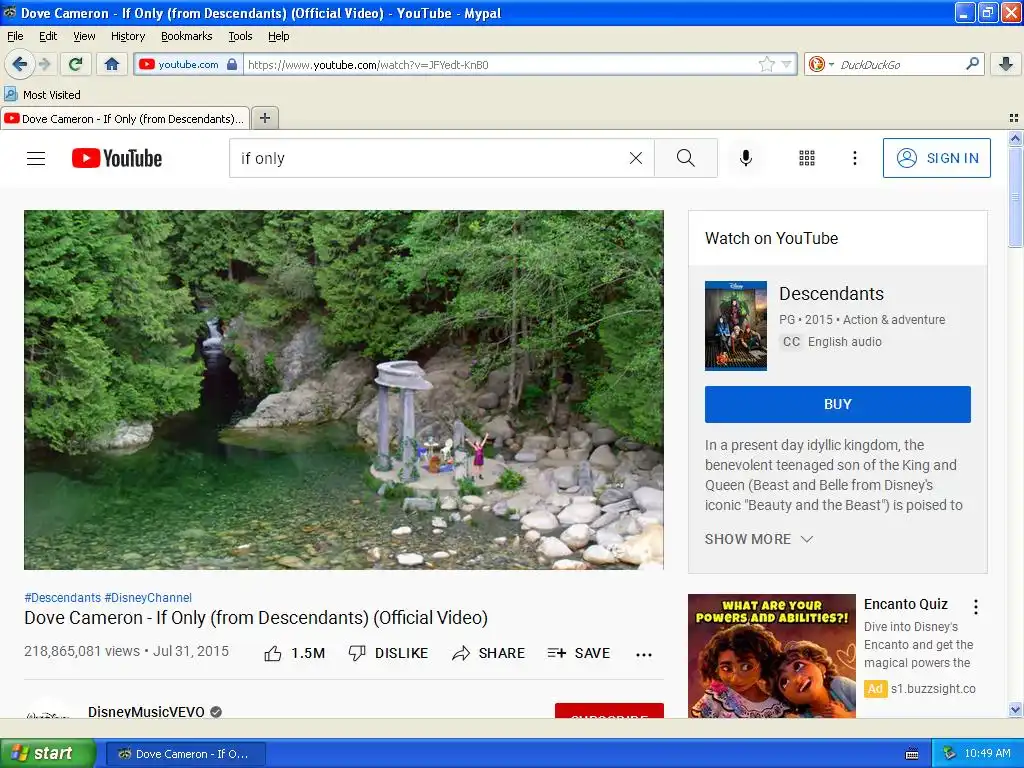1024x768 pixels.
Task: Click the vertical scrollbar thumb
Action: (x=1015, y=197)
